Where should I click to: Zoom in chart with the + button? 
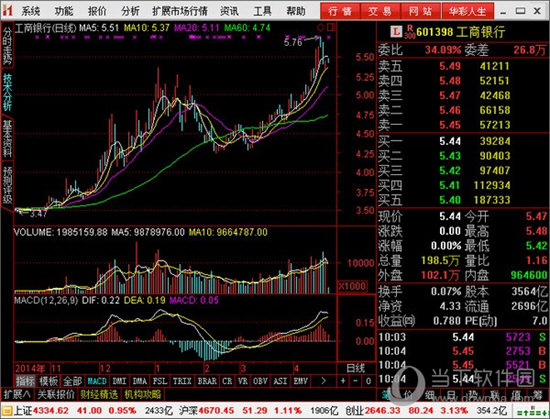(x=343, y=381)
